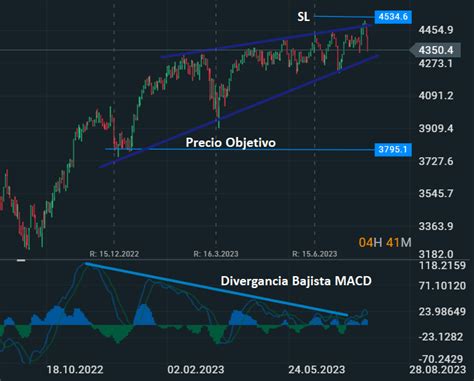Click the 4454.9 price axis value

point(436,30)
